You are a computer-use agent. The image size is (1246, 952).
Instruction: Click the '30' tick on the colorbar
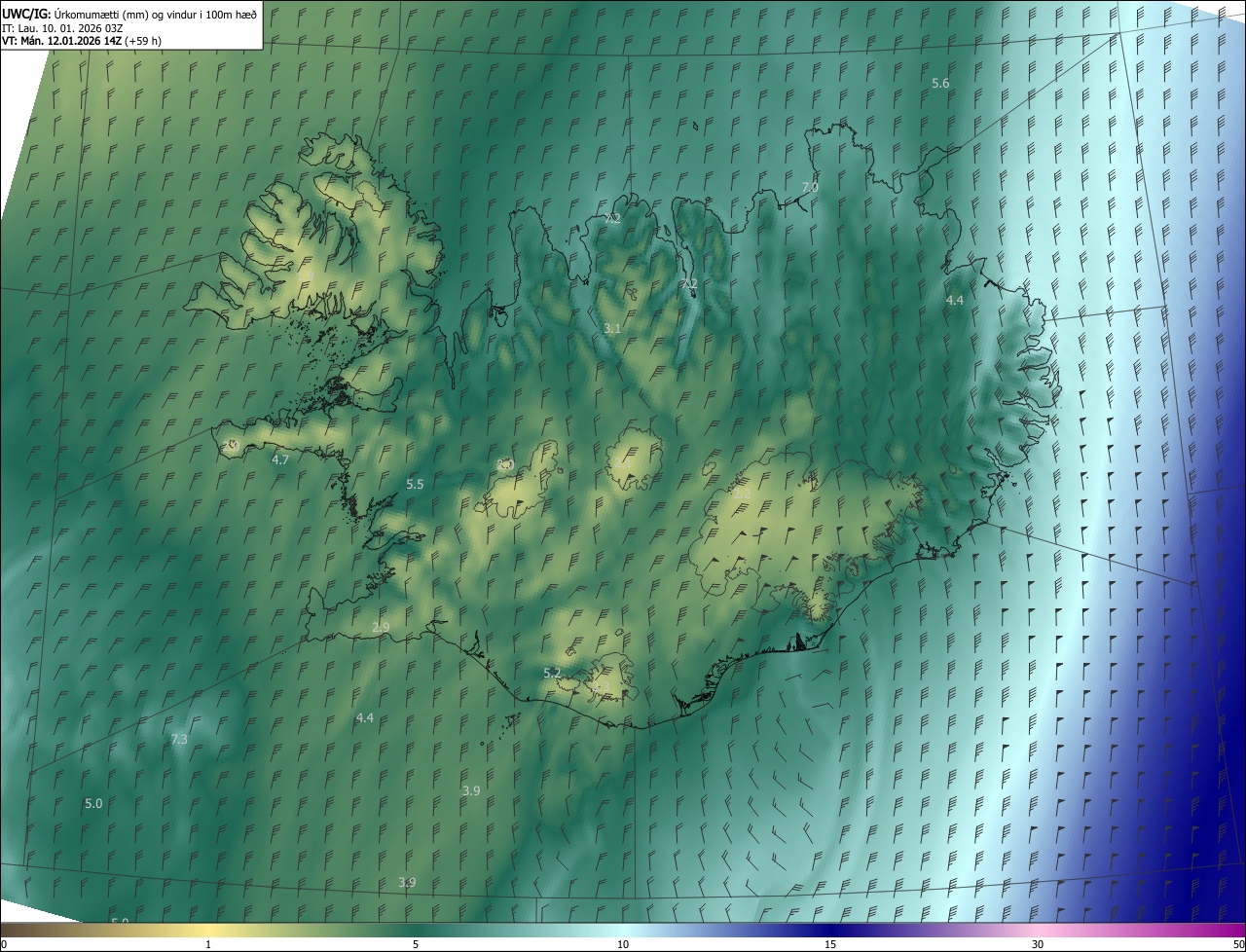pyautogui.click(x=1038, y=944)
